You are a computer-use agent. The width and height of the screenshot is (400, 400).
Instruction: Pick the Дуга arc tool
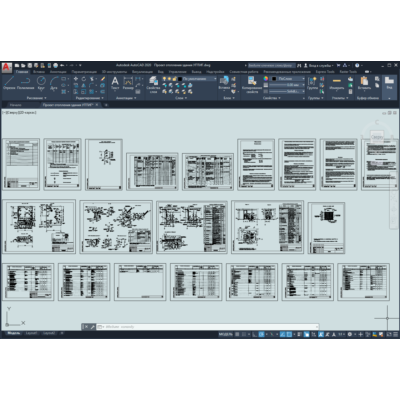(x=54, y=83)
